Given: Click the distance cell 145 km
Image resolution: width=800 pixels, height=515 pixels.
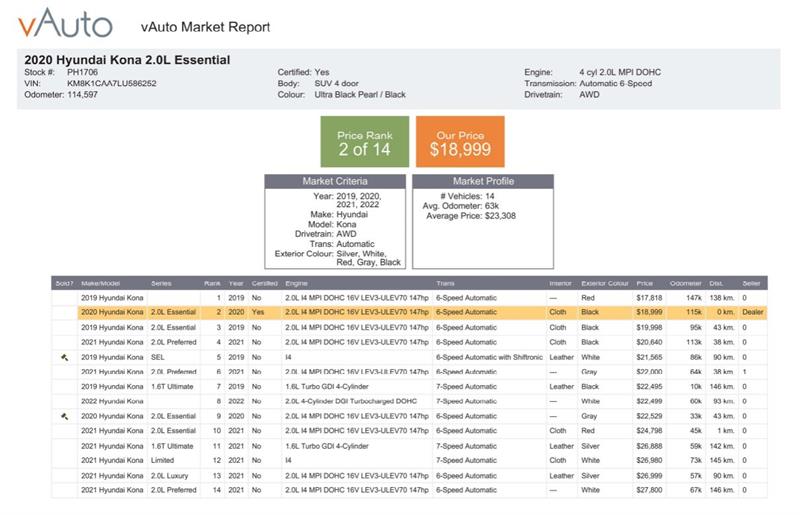Looking at the screenshot, I should [721, 460].
